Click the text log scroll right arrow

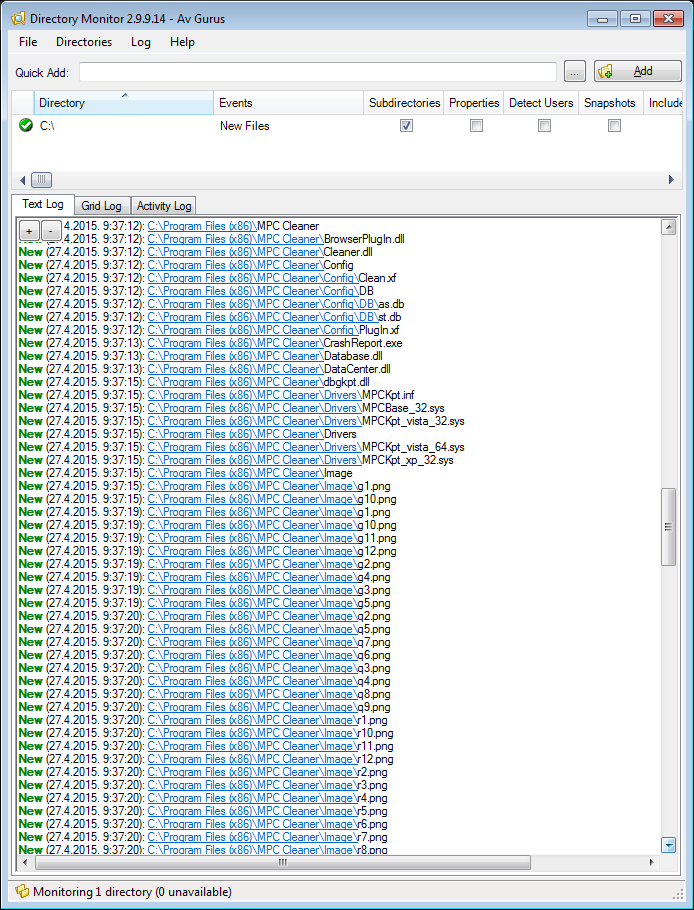[x=652, y=862]
